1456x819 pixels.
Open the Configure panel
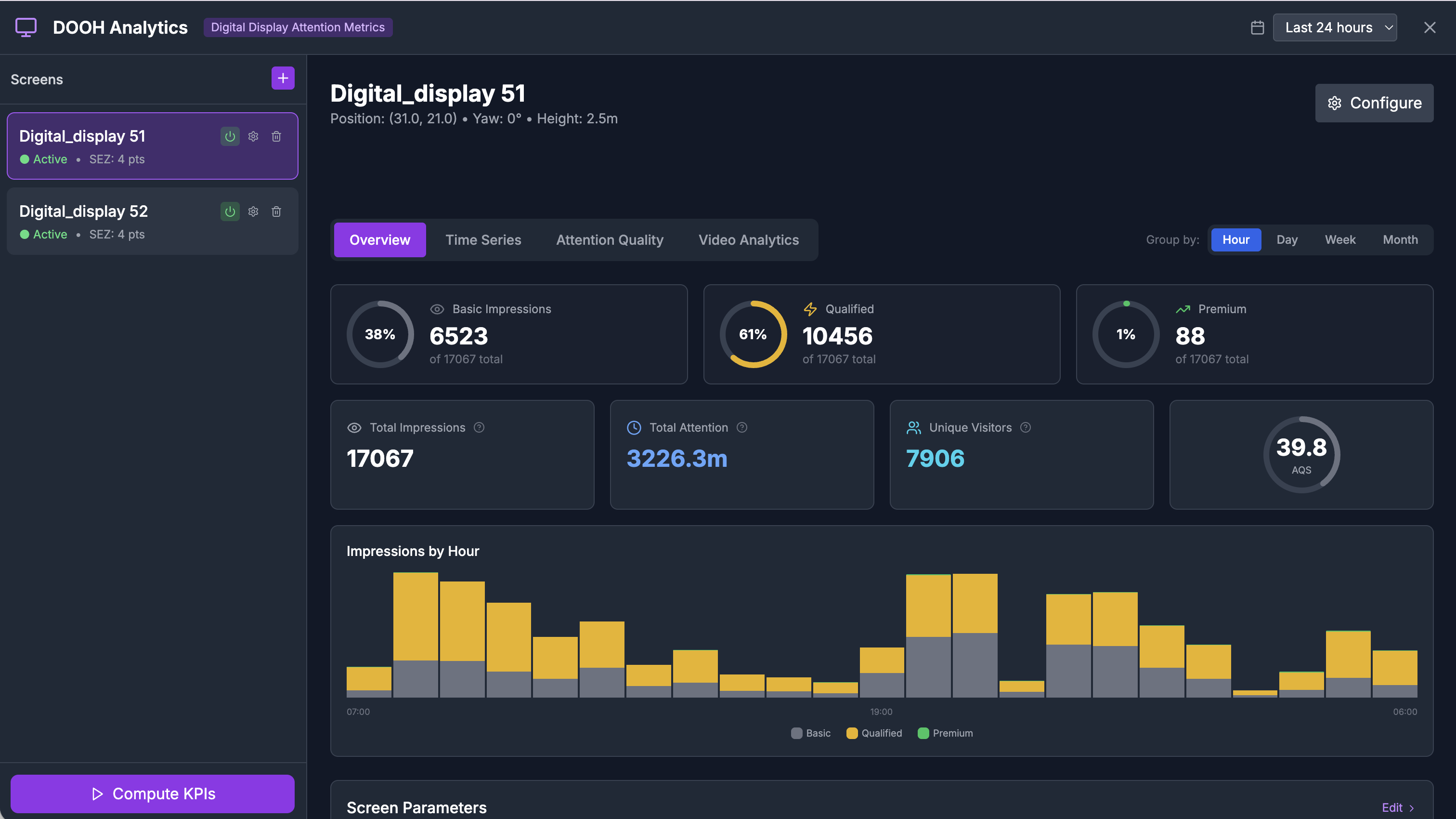(1374, 102)
